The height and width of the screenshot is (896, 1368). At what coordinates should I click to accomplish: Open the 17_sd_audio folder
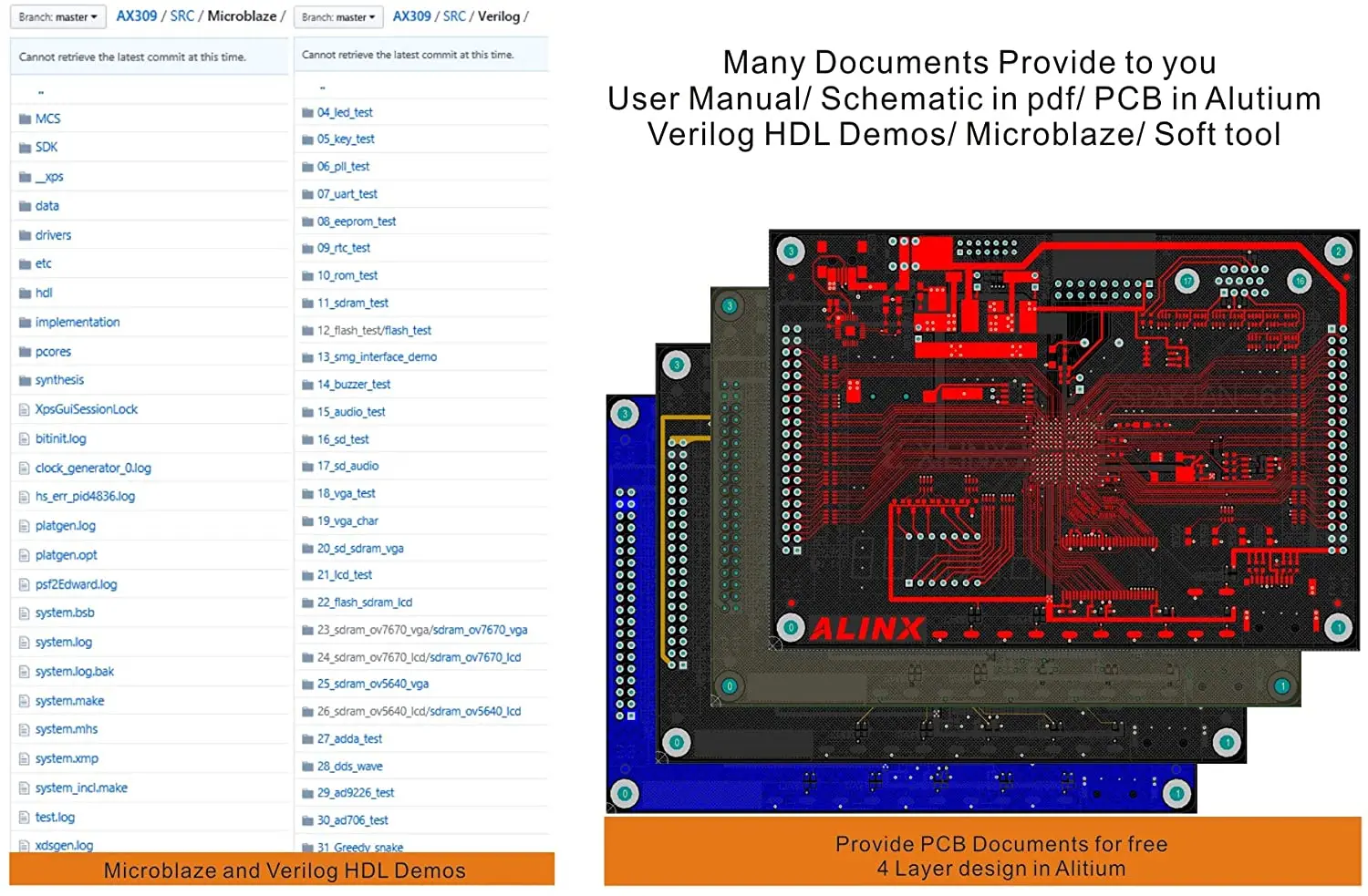point(347,466)
